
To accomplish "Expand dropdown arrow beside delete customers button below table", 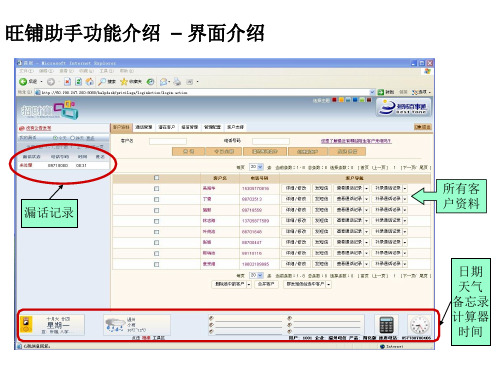I will click(249, 284).
